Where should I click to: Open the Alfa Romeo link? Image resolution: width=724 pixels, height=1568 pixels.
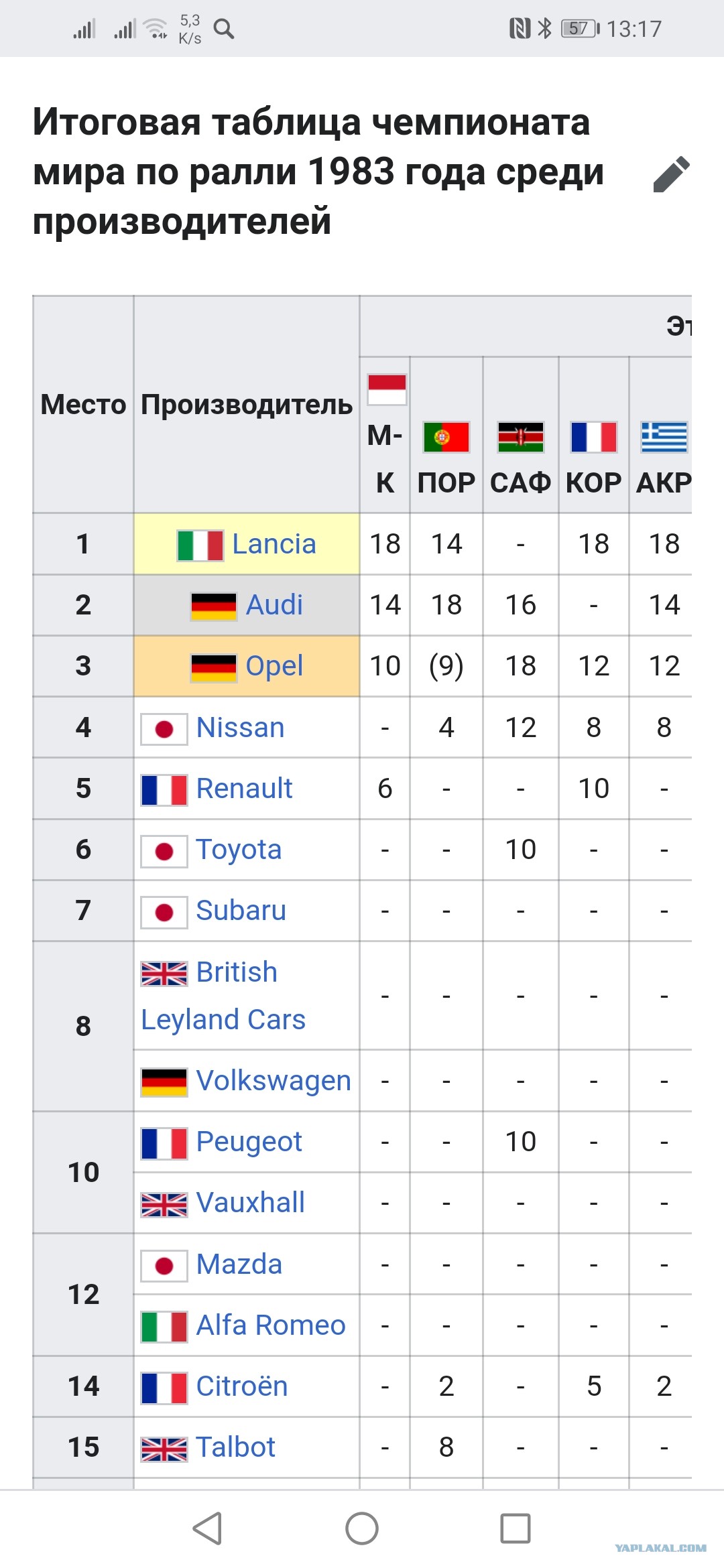(x=271, y=1325)
